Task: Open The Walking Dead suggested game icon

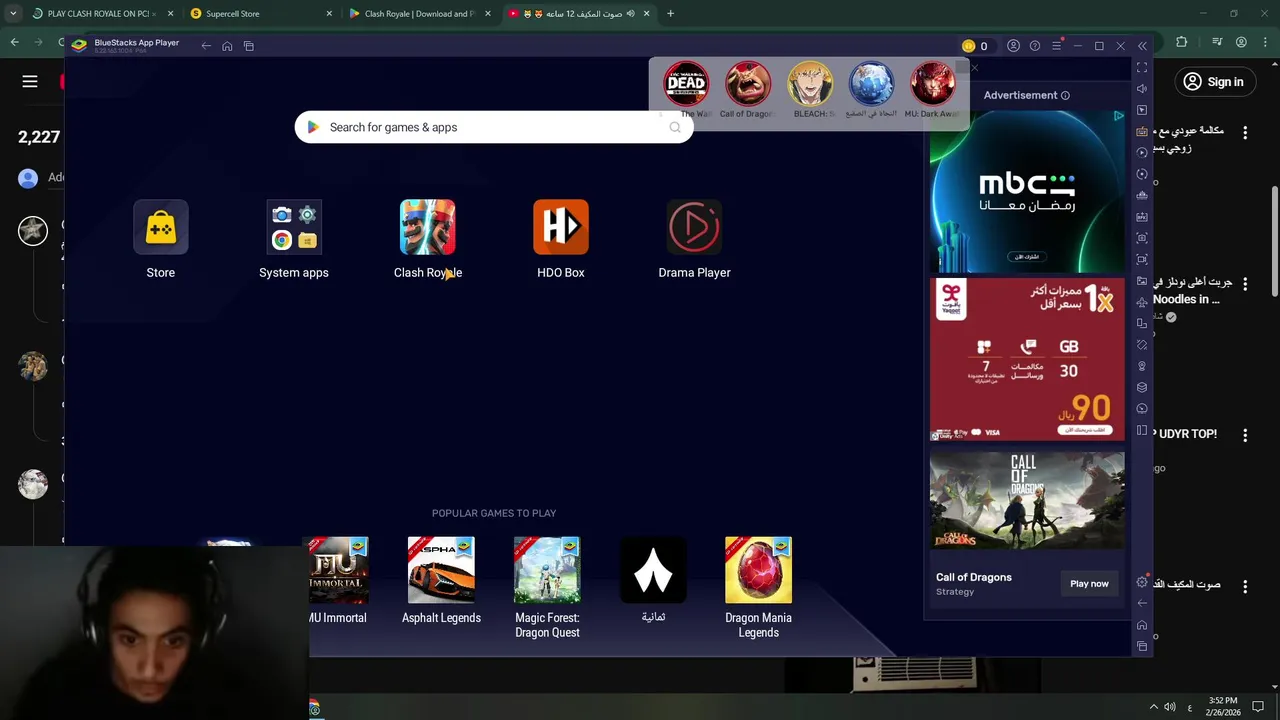Action: coord(686,84)
